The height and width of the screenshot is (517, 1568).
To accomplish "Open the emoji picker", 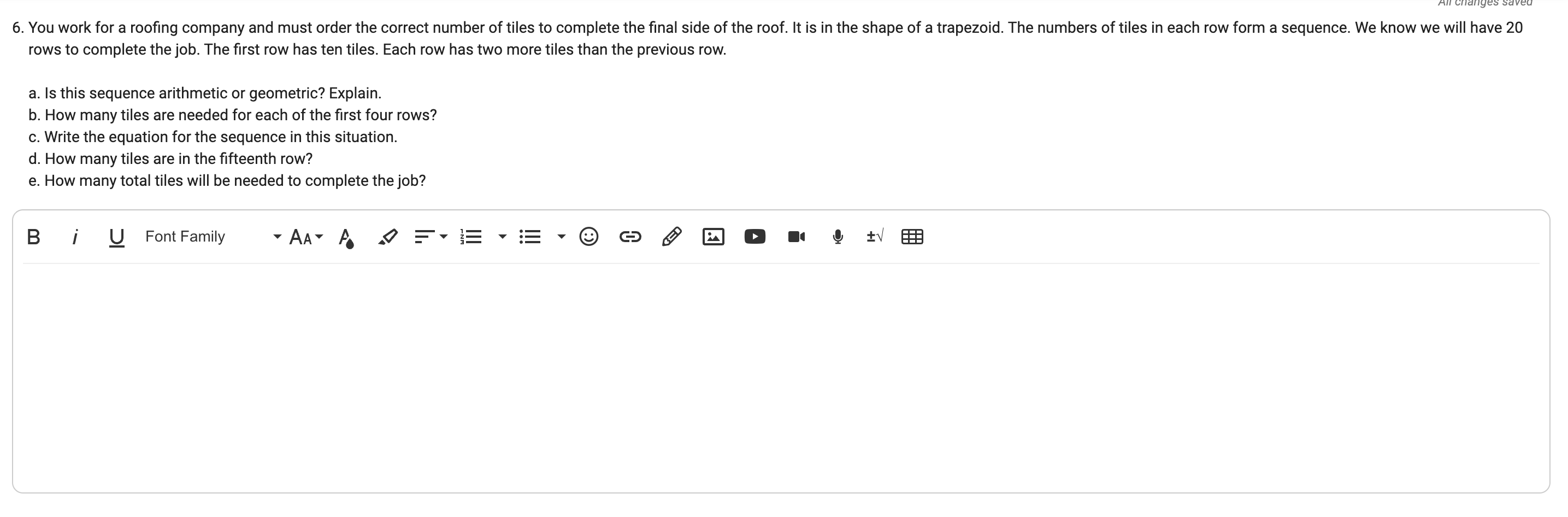I will coord(588,236).
